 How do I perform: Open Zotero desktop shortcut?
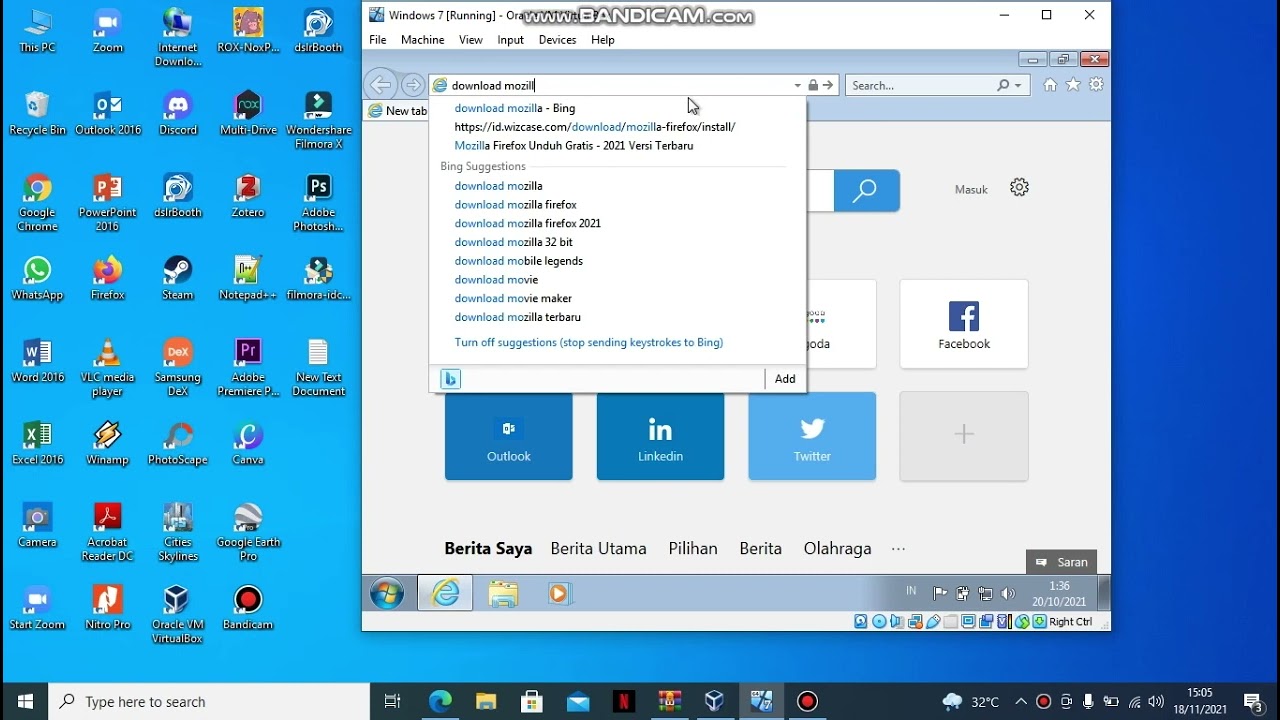pos(248,197)
